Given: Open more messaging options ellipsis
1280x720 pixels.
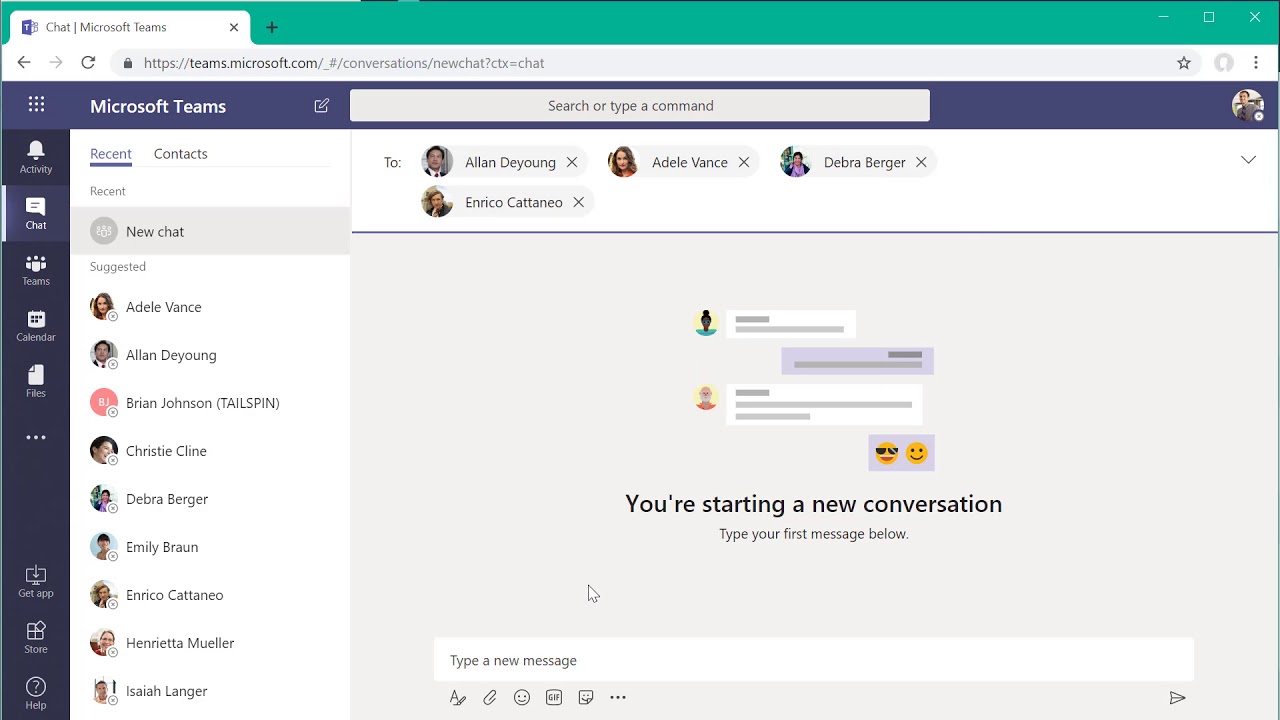Looking at the screenshot, I should (618, 698).
